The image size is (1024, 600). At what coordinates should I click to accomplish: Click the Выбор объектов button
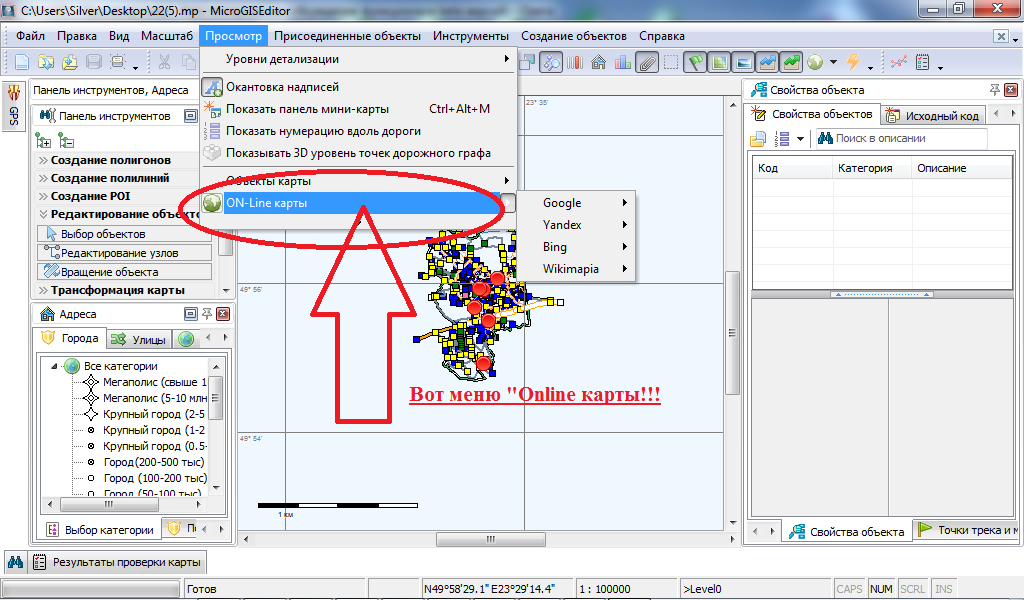[x=124, y=234]
